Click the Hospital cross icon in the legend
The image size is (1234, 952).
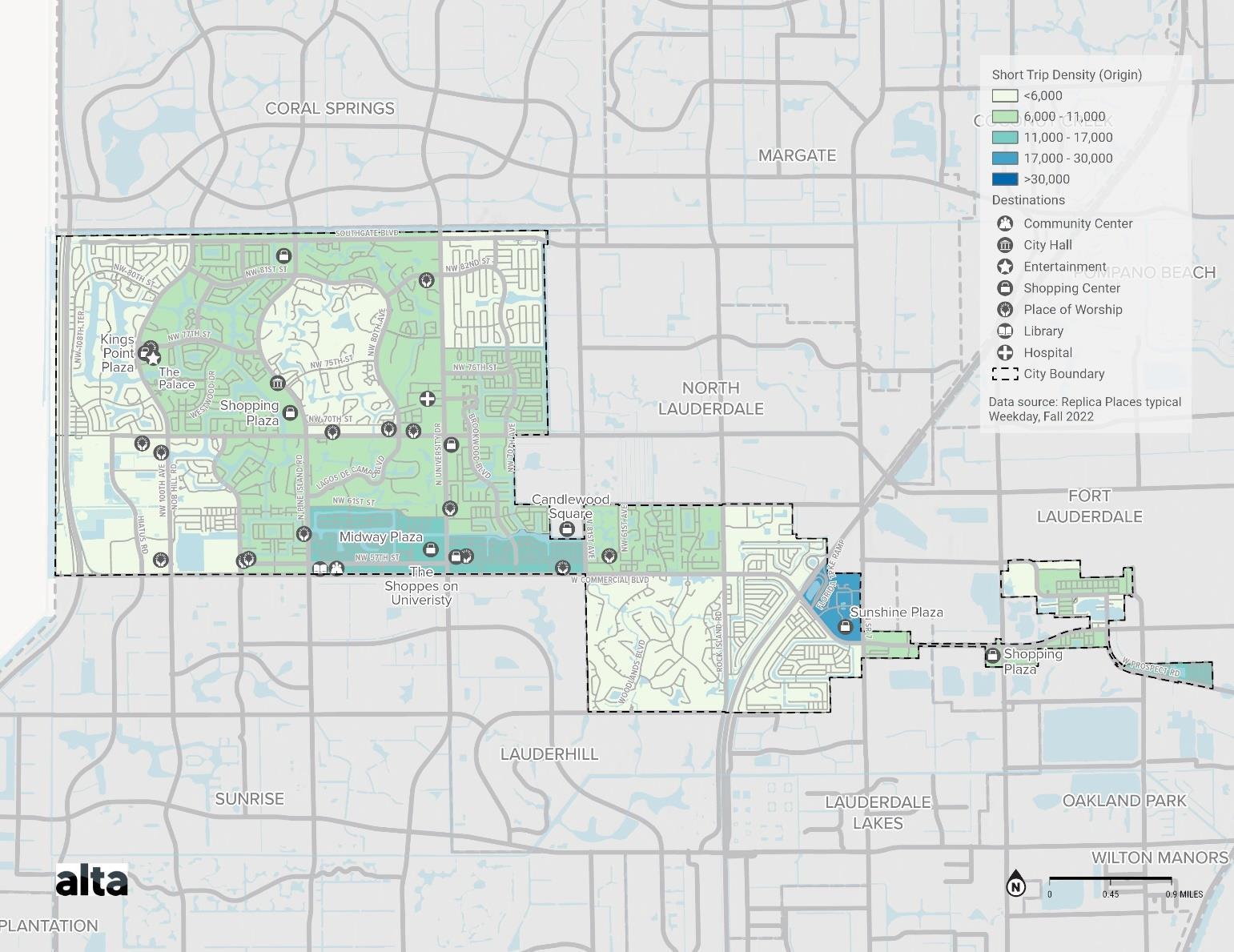point(1005,352)
